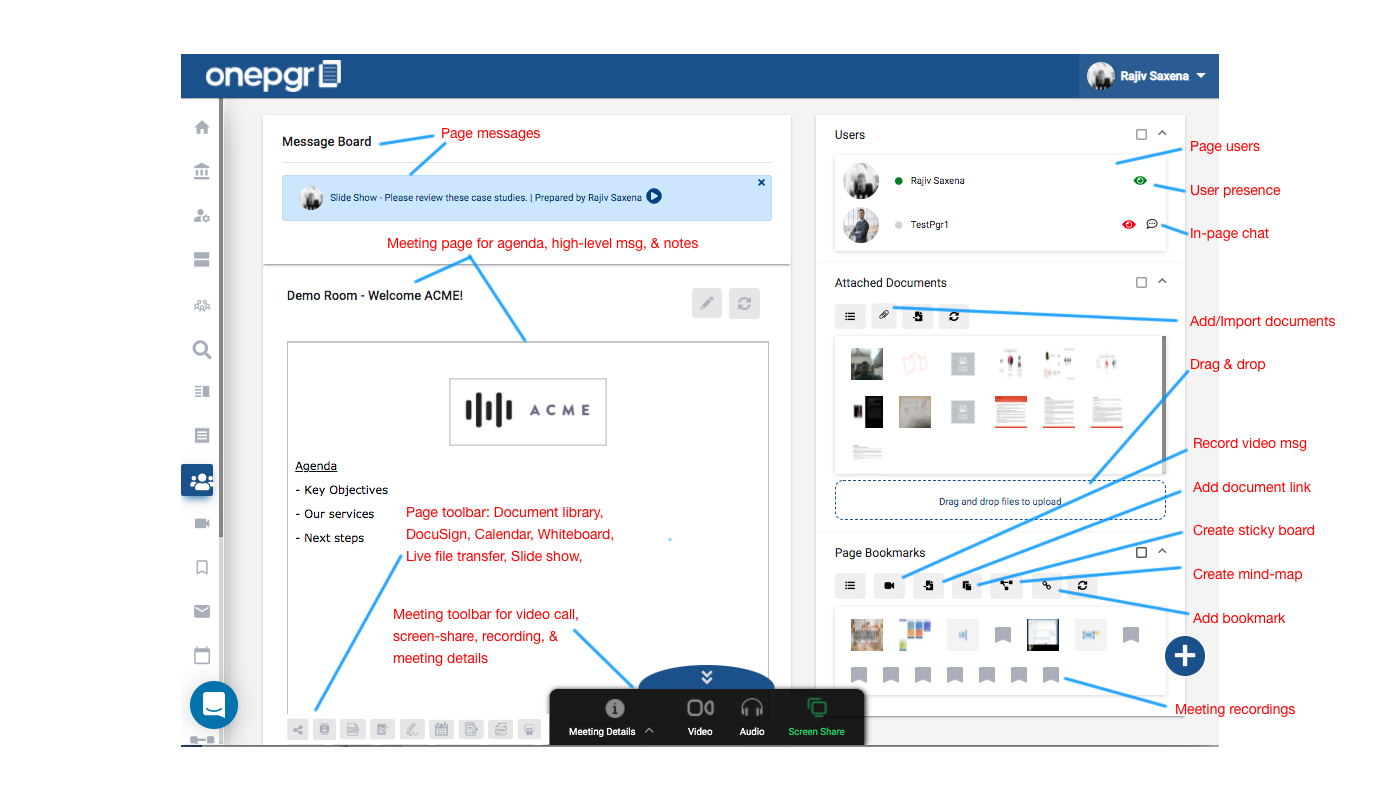This screenshot has height=800, width=1400.
Task: Click the add document link icon
Action: (928, 586)
